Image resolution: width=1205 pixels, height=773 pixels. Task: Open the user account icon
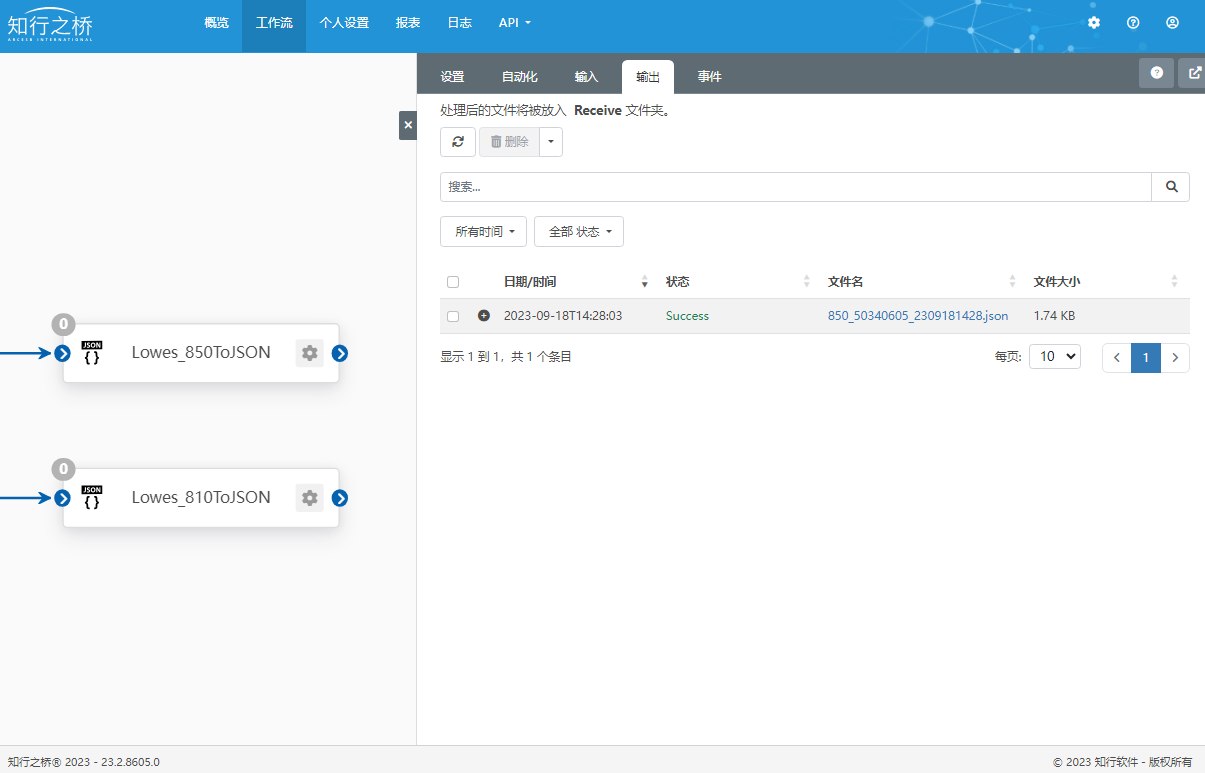1173,23
